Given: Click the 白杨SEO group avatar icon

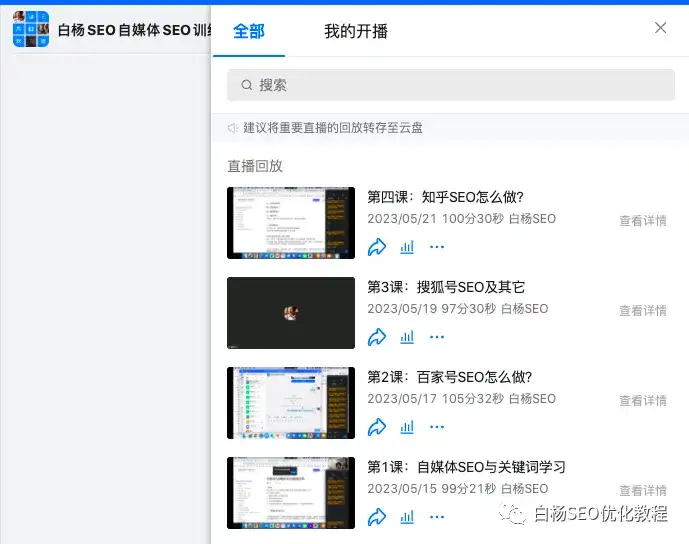Looking at the screenshot, I should click(x=31, y=29).
